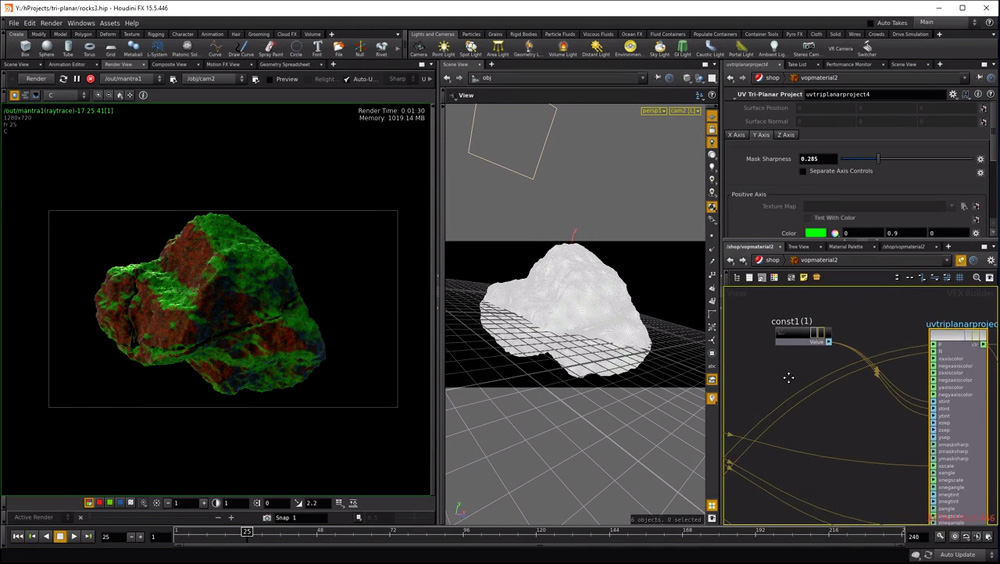Add a GI Light
Viewport: 1000px width, 564px height.
[x=682, y=48]
